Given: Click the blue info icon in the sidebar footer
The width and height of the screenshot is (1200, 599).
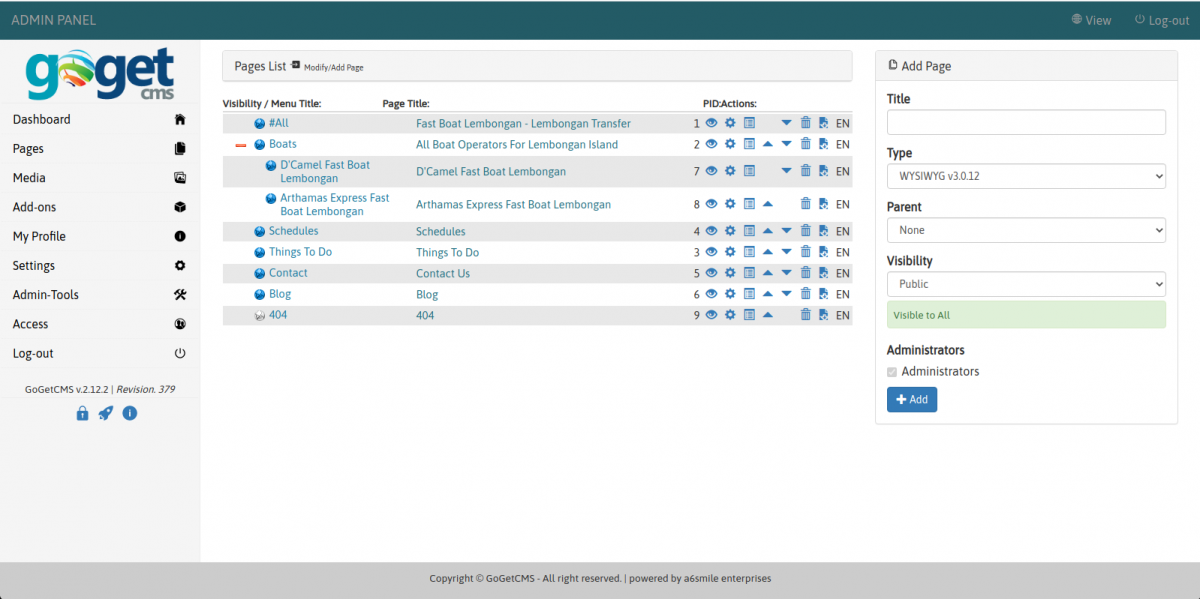Looking at the screenshot, I should 129,413.
